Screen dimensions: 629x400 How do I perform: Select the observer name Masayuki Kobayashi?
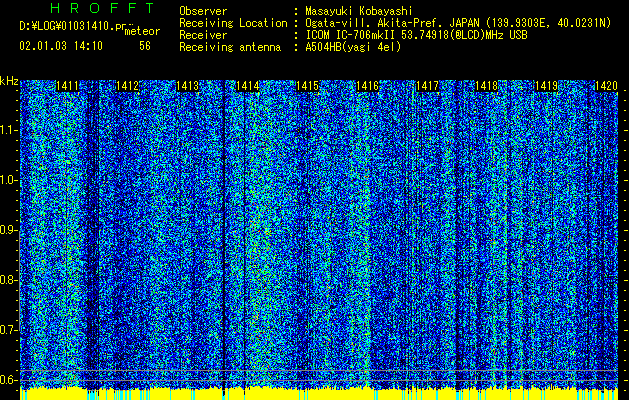[359, 11]
